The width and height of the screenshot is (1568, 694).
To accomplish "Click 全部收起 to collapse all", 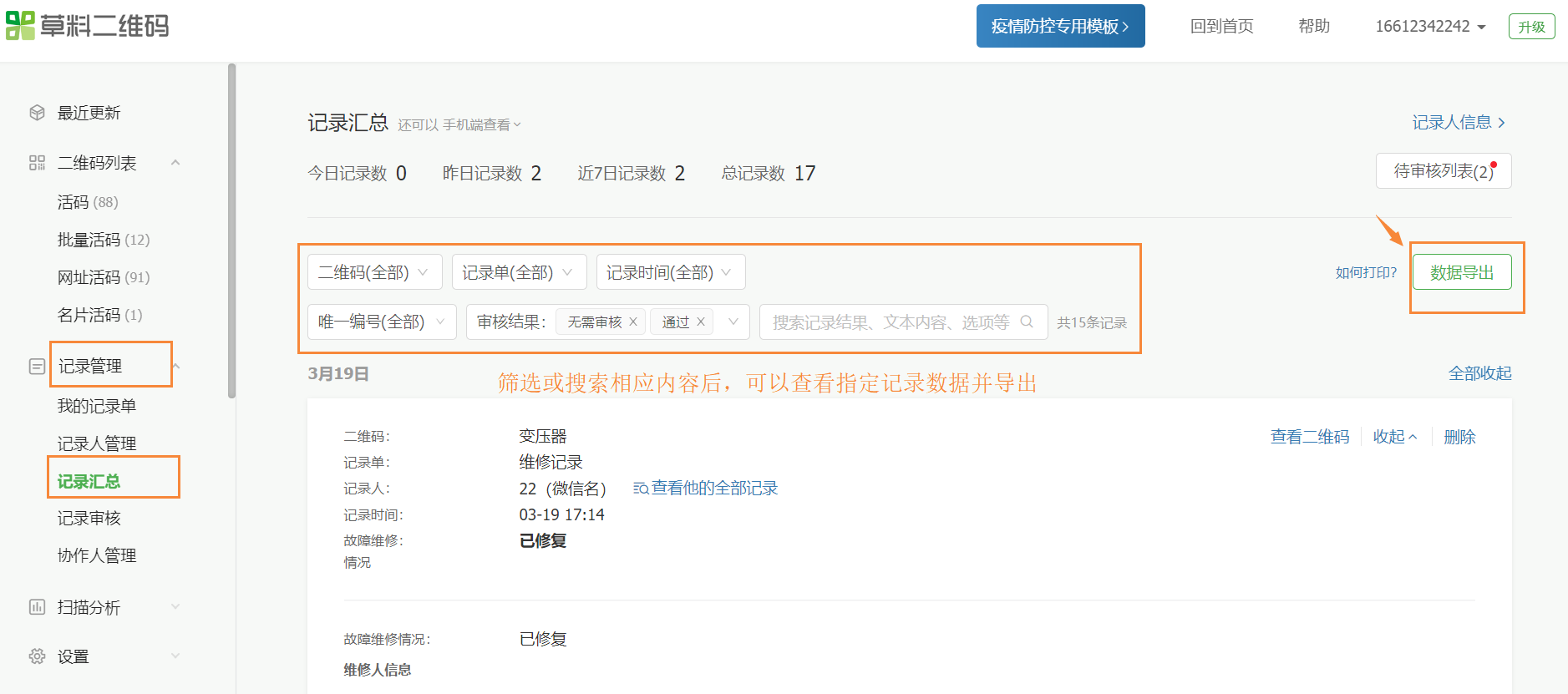I will [1479, 373].
